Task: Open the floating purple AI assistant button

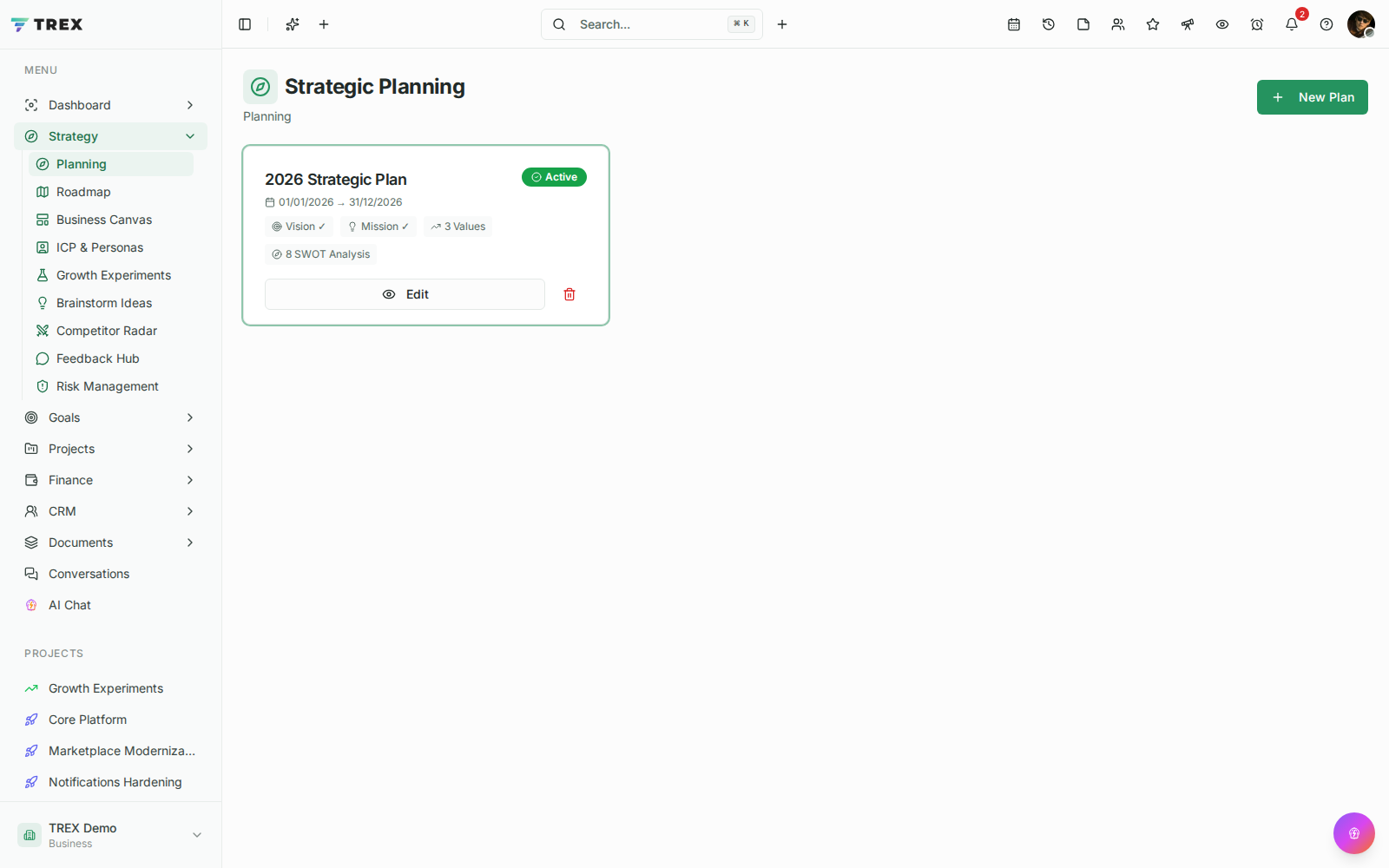Action: tap(1354, 833)
